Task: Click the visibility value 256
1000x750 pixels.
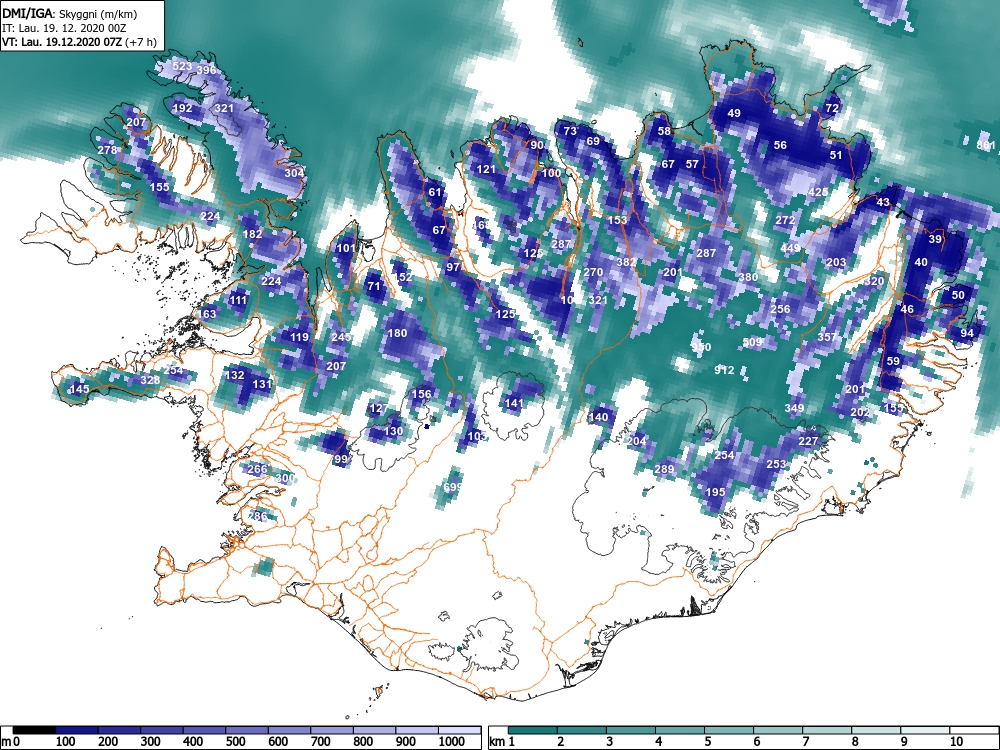Action: coord(780,309)
